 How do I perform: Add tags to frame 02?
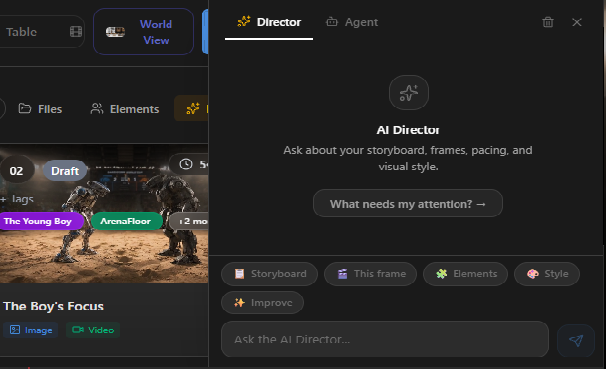pyautogui.click(x=17, y=199)
